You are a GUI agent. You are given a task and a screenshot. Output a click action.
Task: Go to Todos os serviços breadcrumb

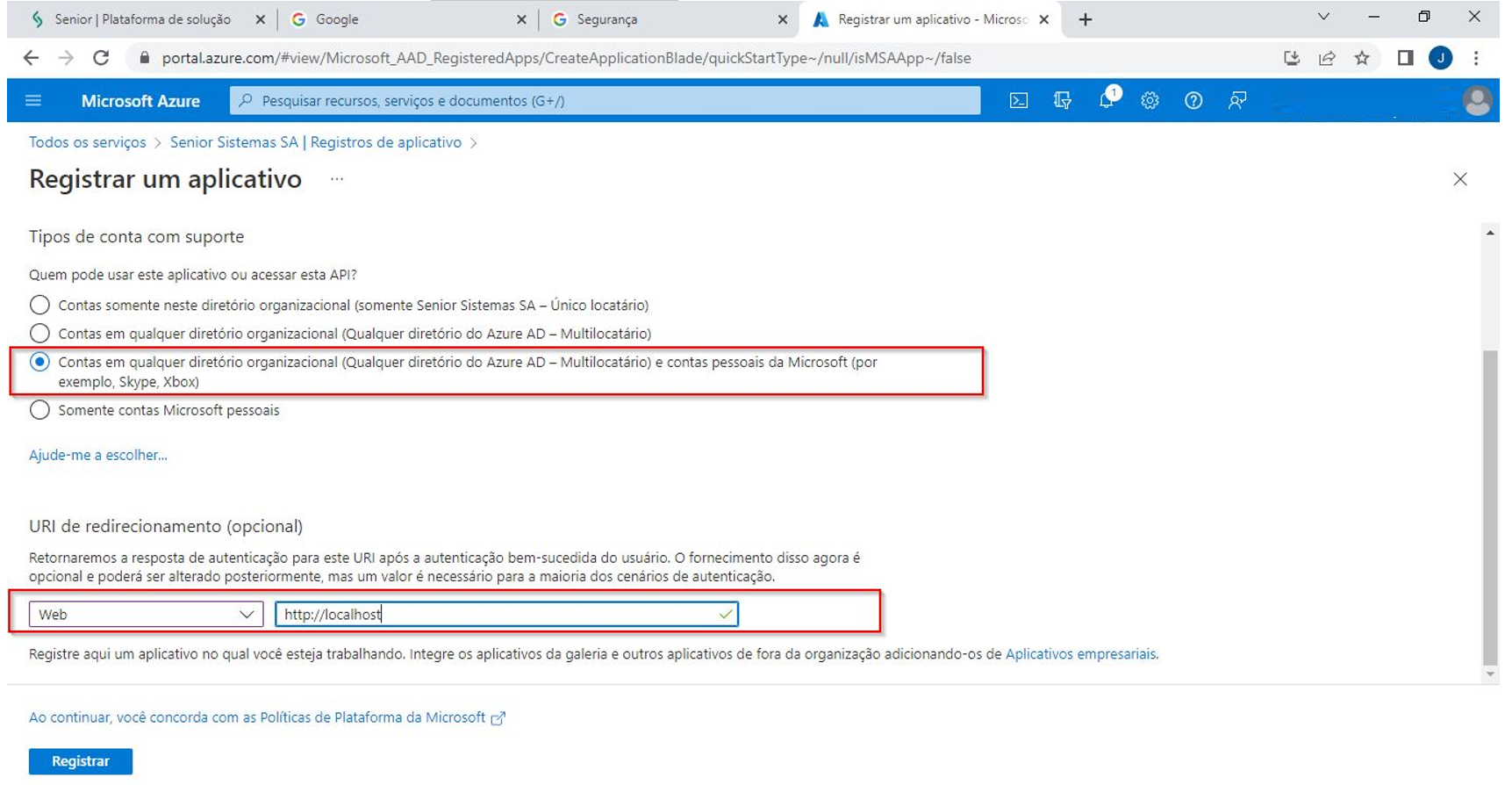[88, 142]
